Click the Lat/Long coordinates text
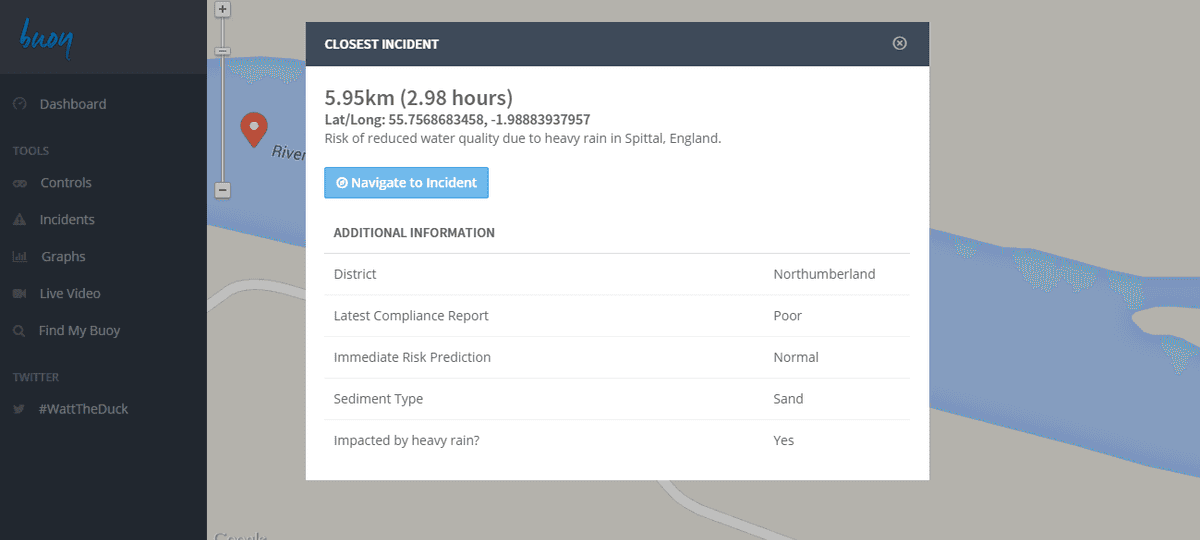This screenshot has width=1200, height=540. [x=457, y=120]
